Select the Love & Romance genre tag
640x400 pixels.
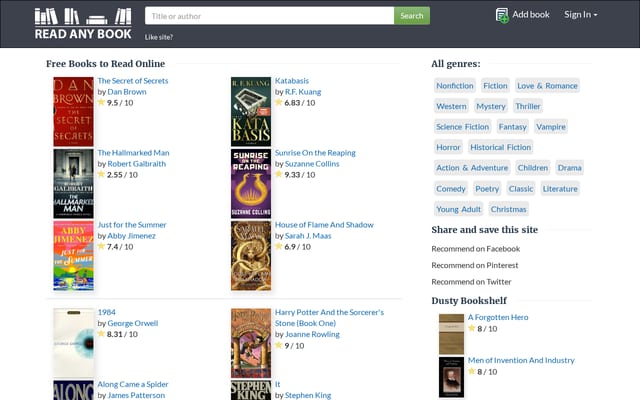pyautogui.click(x=547, y=86)
